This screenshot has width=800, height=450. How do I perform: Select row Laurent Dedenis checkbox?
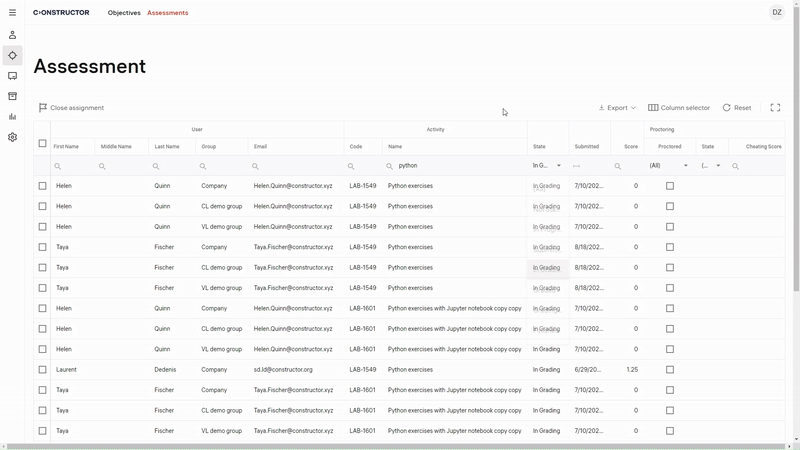click(42, 370)
